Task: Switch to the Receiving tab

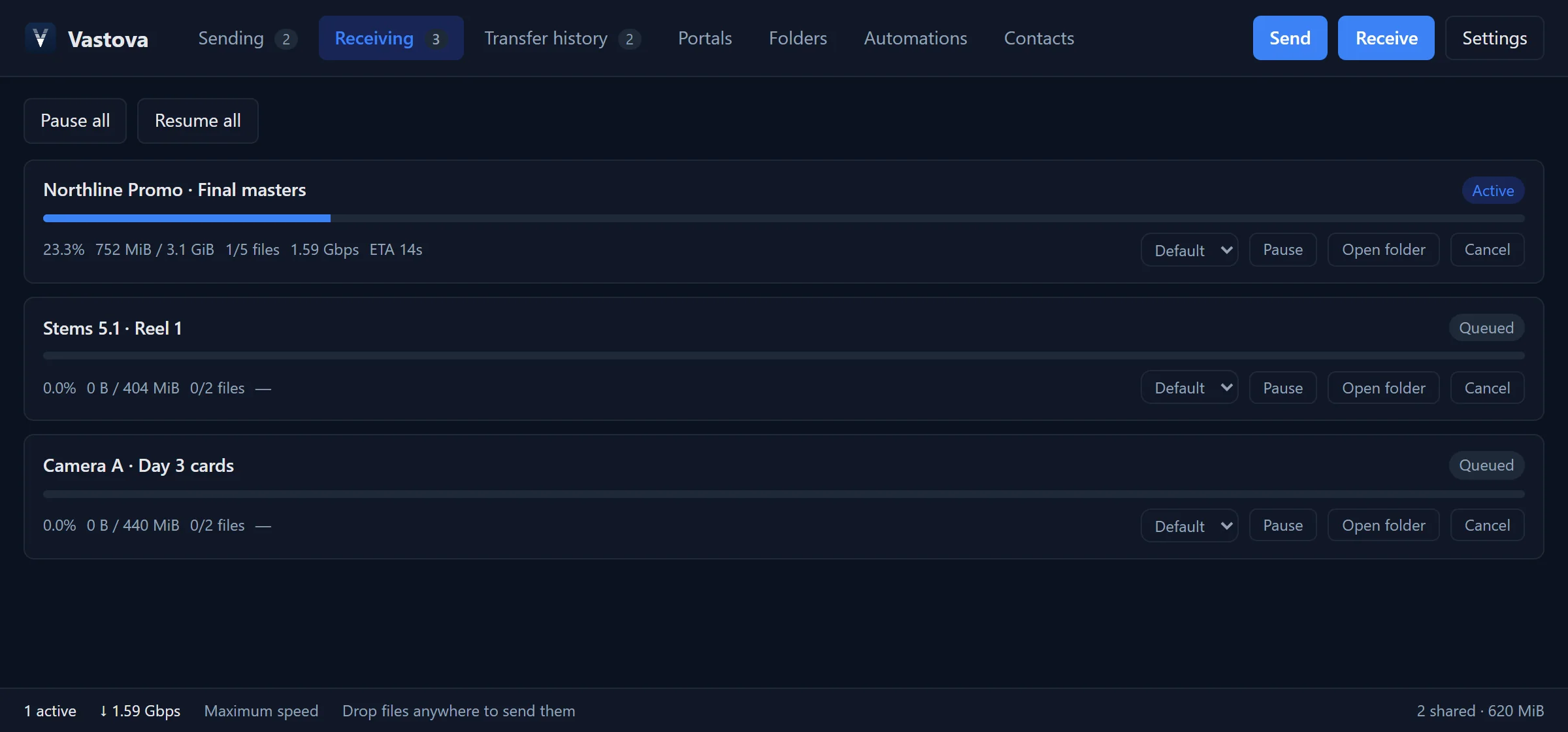Action: pos(391,38)
